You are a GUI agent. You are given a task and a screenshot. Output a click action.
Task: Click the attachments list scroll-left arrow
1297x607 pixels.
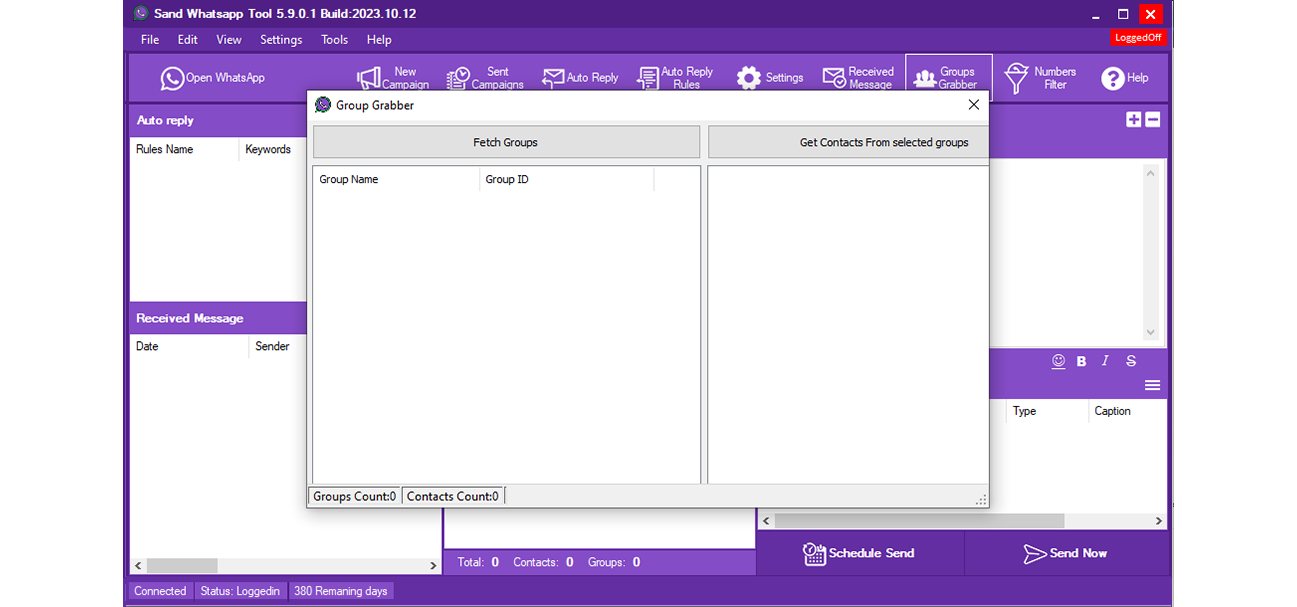pyautogui.click(x=766, y=521)
